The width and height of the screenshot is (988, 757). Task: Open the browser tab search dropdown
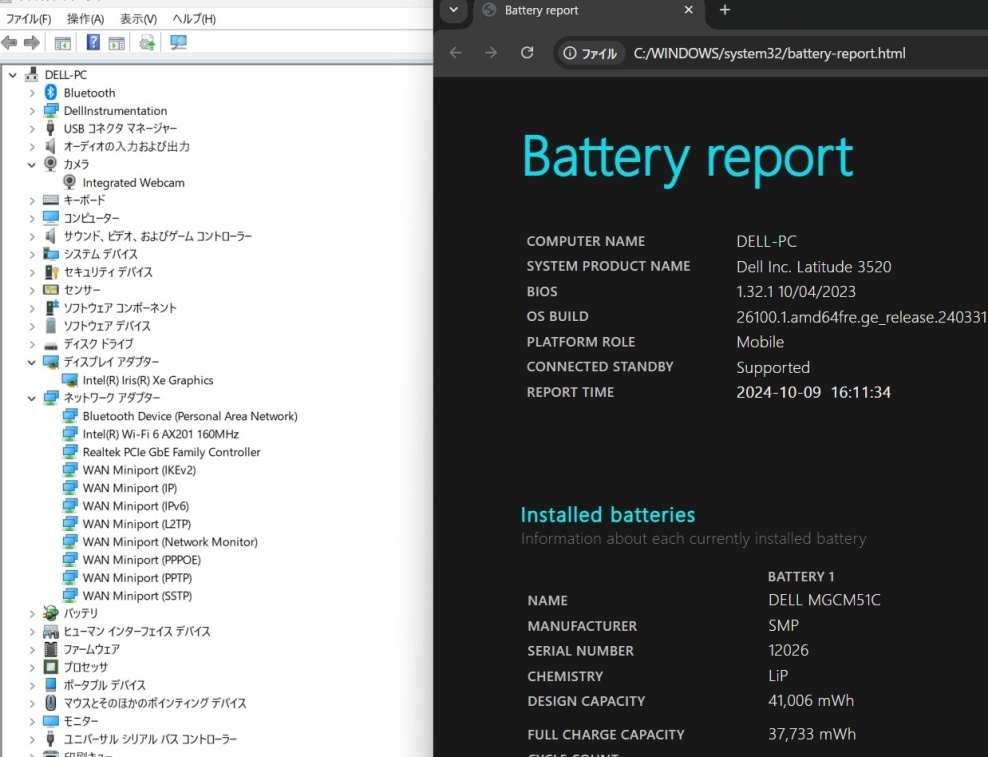coord(454,10)
